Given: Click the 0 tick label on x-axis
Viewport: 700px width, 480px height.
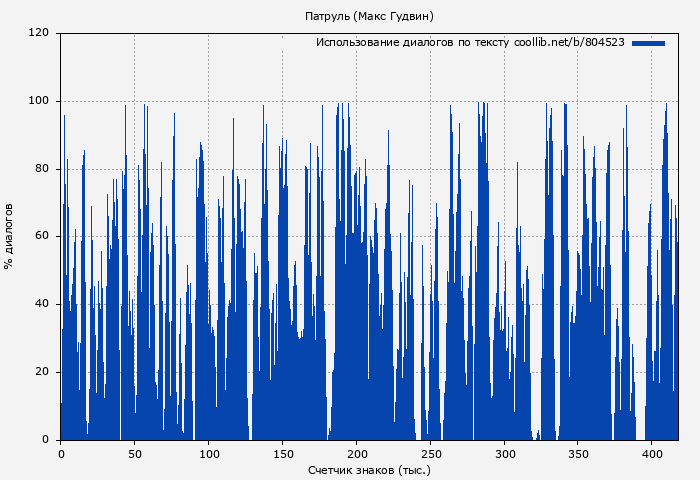Looking at the screenshot, I should [61, 454].
